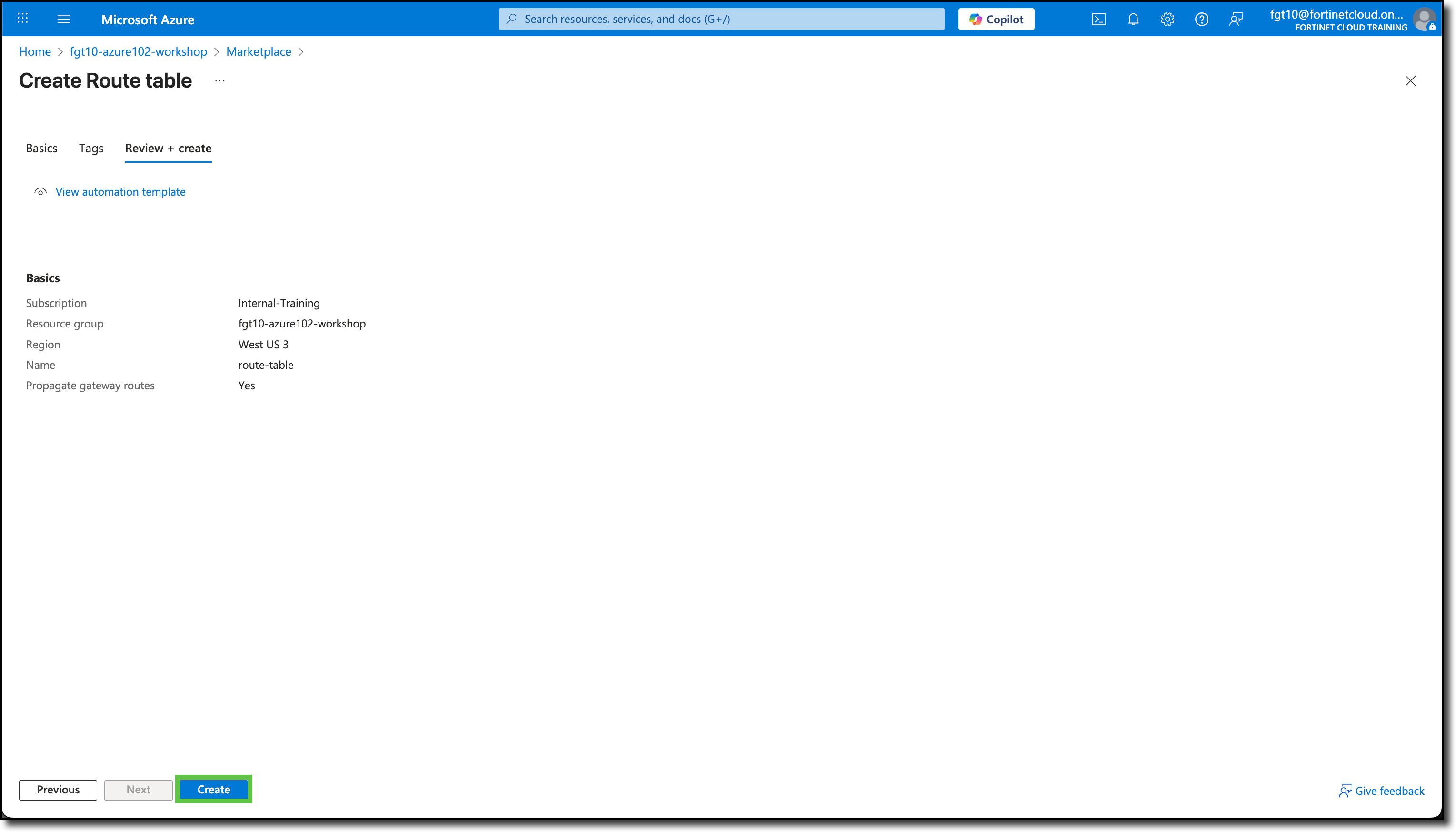Open fgt10-azure102-workshop resource group breadcrumb
The width and height of the screenshot is (1456, 832).
(x=138, y=51)
